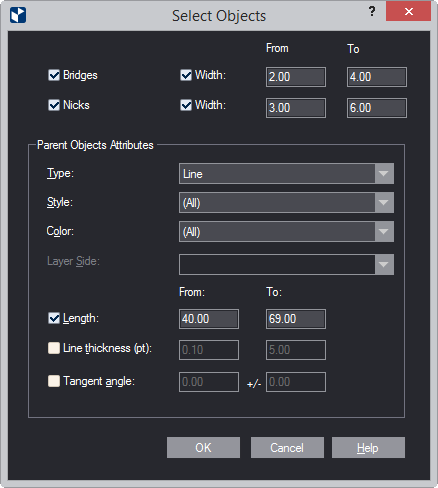The image size is (438, 488).
Task: Click the Cancel button
Action: click(x=287, y=448)
